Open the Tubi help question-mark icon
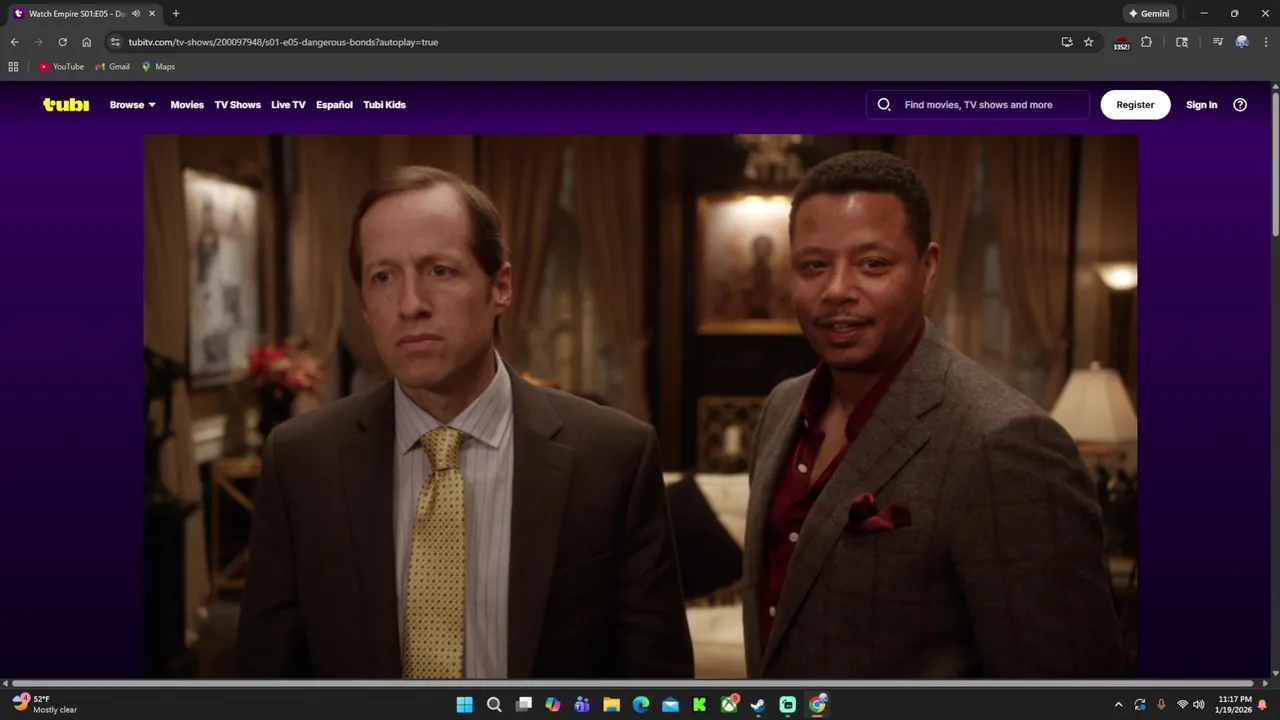This screenshot has height=720, width=1280. coord(1240,104)
